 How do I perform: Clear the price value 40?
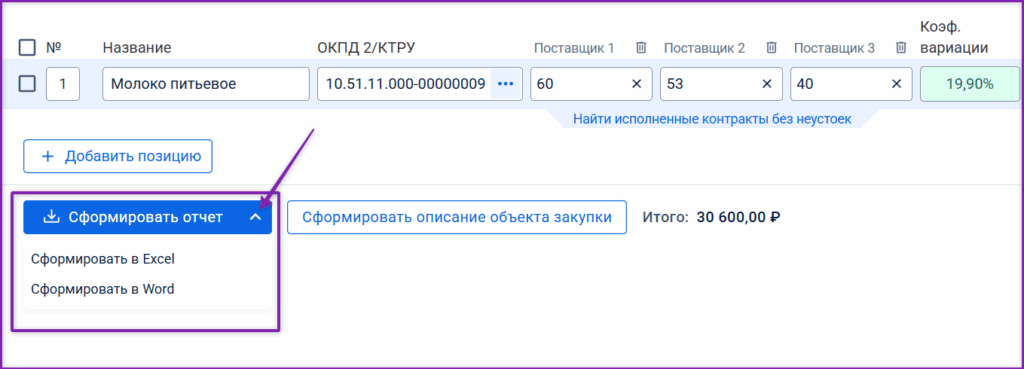[897, 84]
